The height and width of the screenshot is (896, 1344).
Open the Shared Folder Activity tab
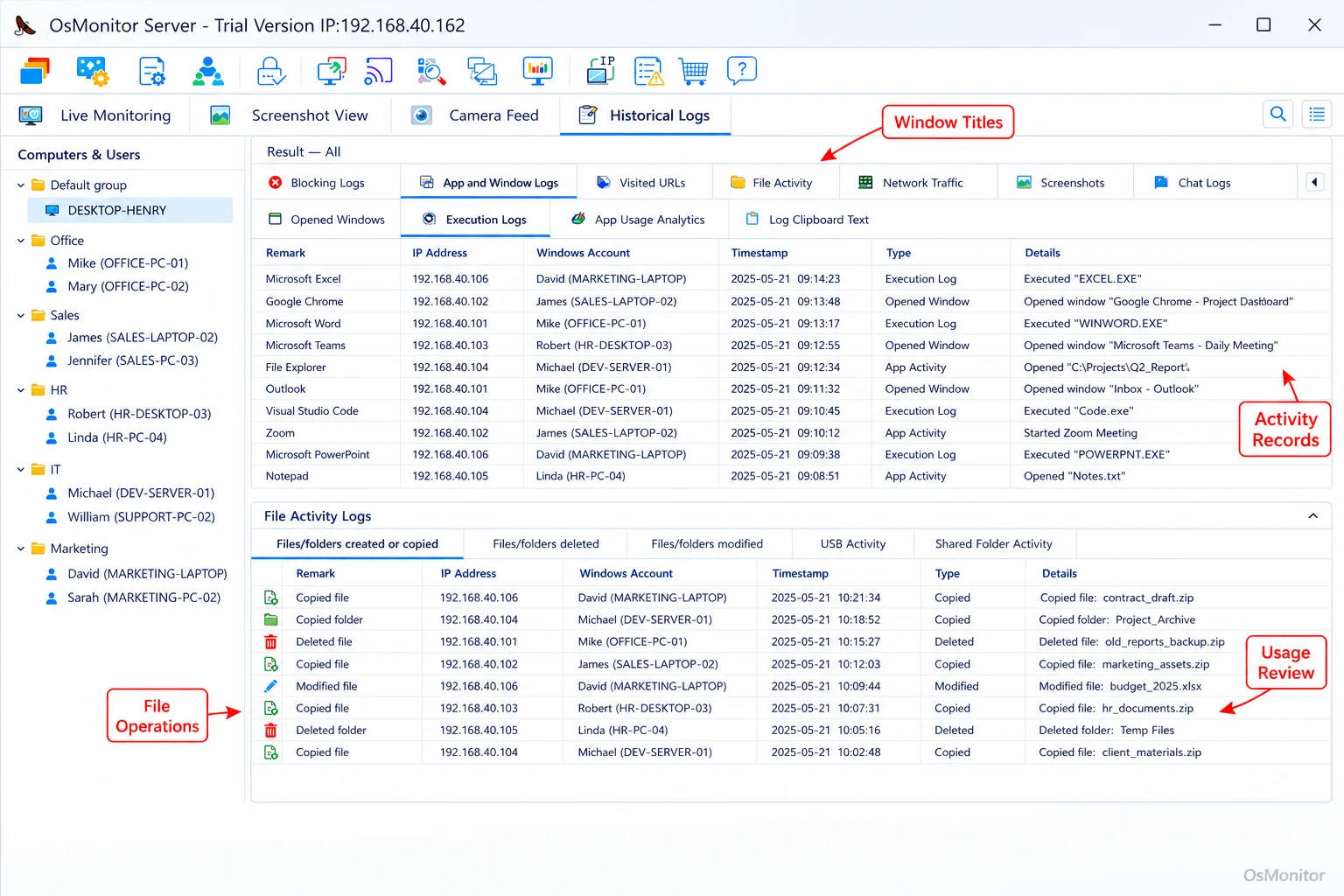[994, 544]
